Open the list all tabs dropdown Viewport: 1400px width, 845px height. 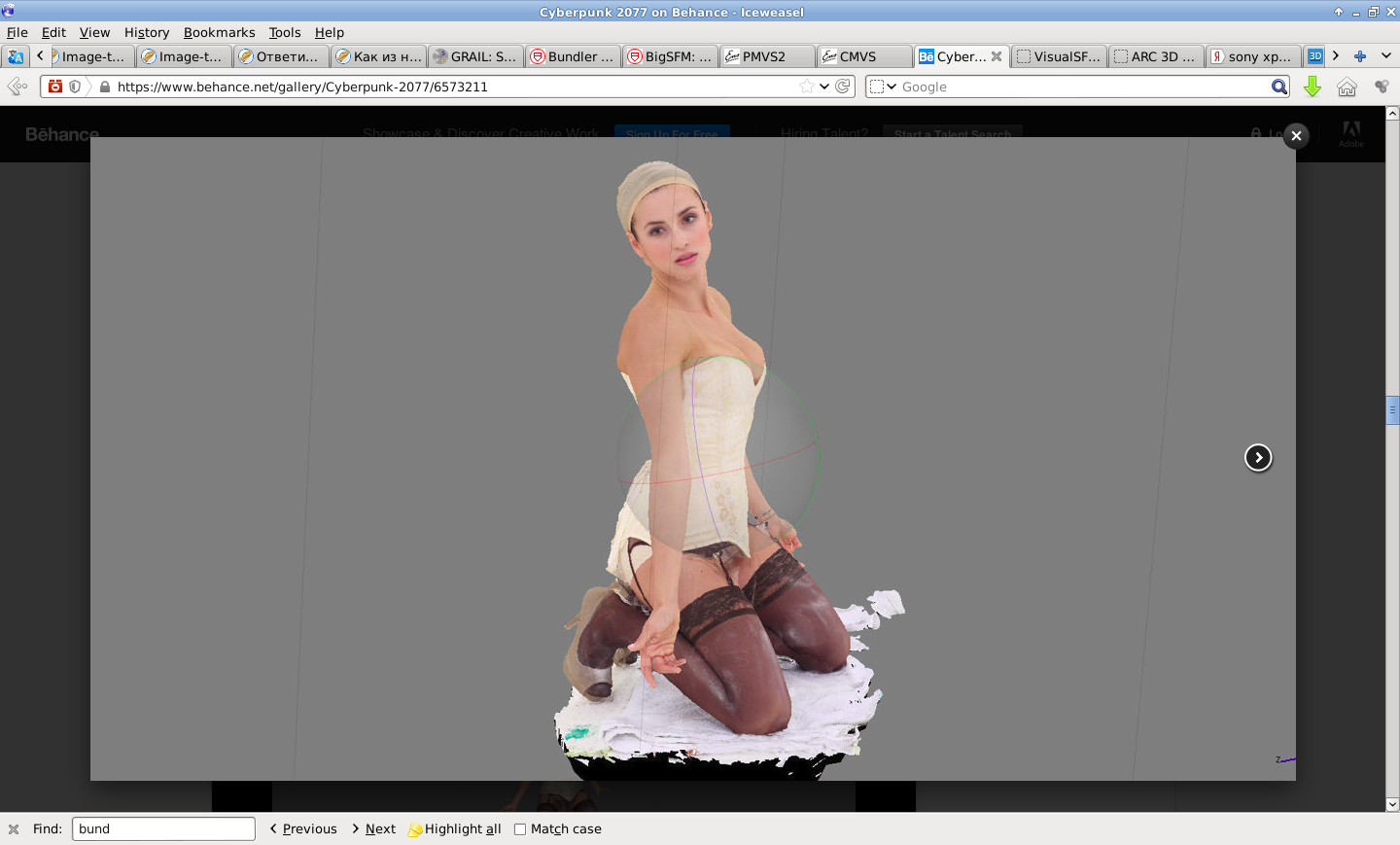1386,56
